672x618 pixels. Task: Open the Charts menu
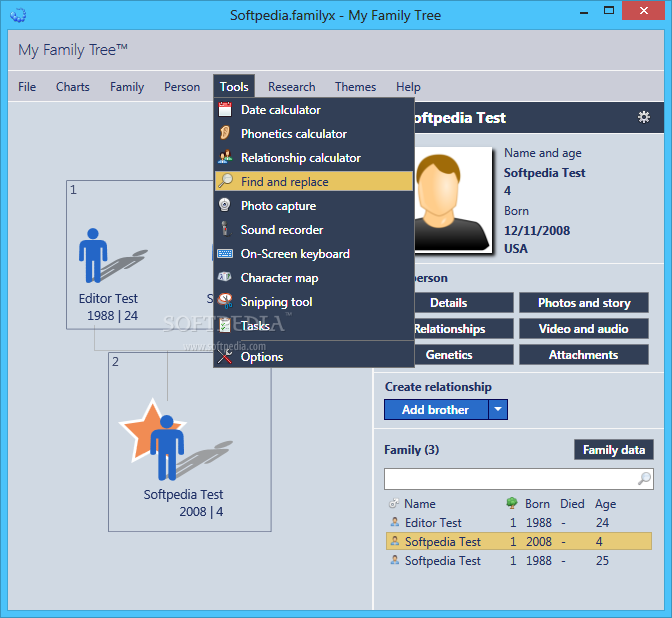point(73,87)
